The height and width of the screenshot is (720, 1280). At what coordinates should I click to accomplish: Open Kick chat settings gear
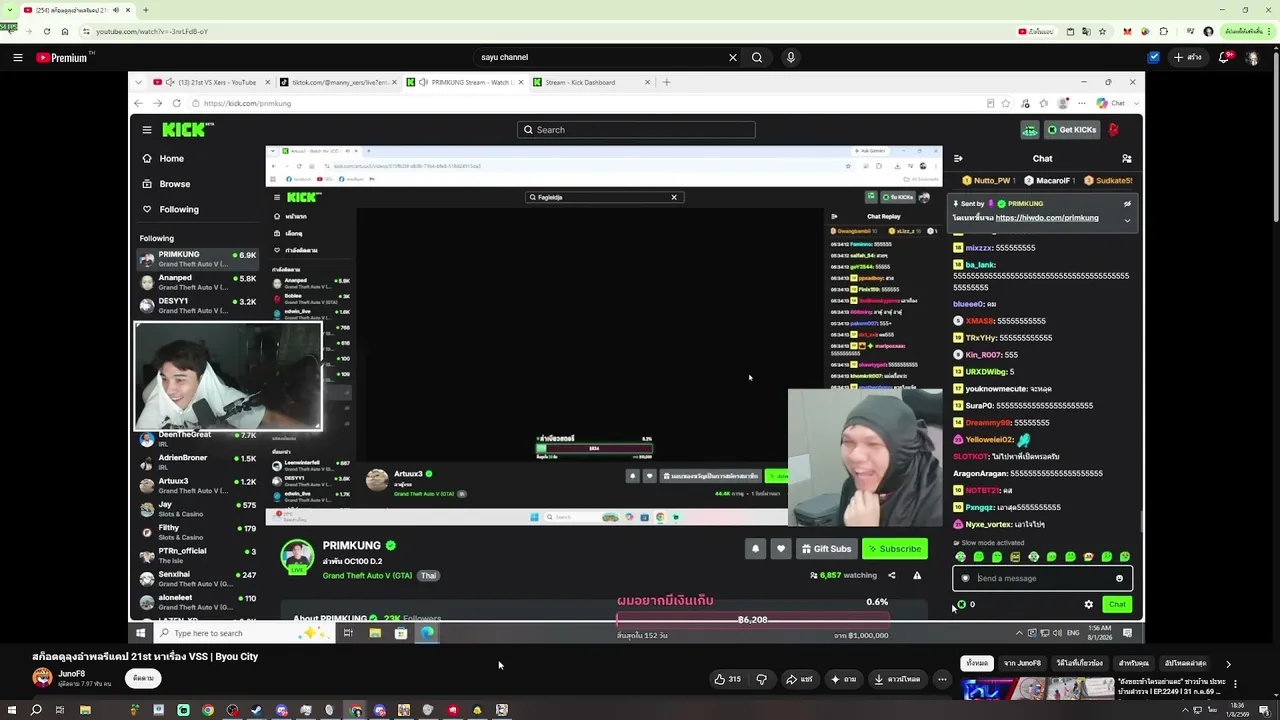(x=1089, y=604)
